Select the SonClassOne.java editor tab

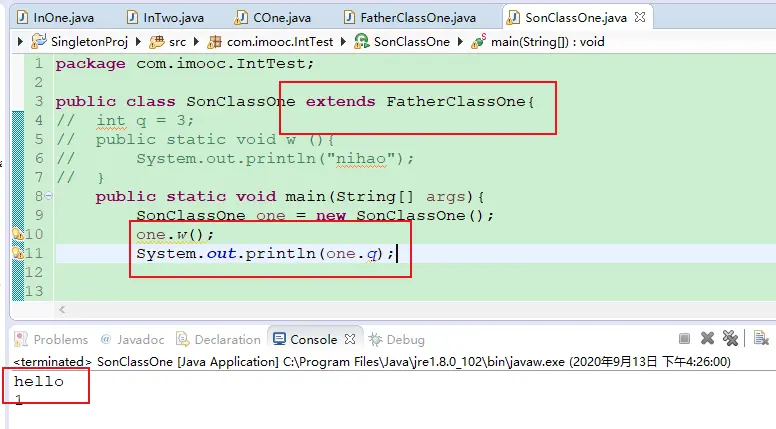tap(576, 18)
